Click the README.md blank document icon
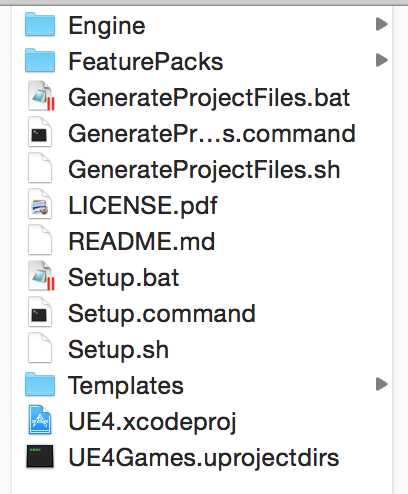Screen dimensions: 408x494 (40, 240)
